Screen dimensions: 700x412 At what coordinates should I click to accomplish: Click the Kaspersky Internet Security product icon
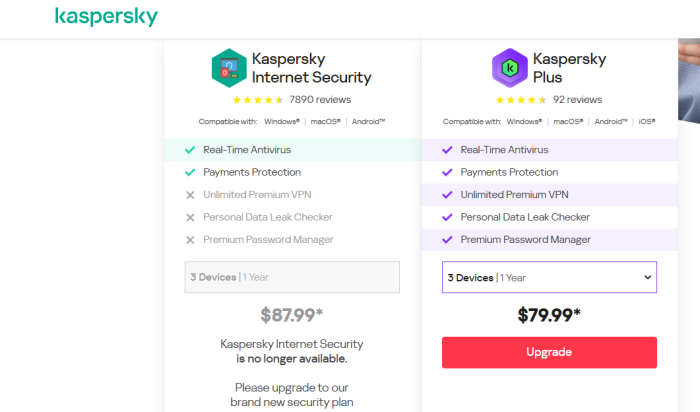pyautogui.click(x=229, y=67)
